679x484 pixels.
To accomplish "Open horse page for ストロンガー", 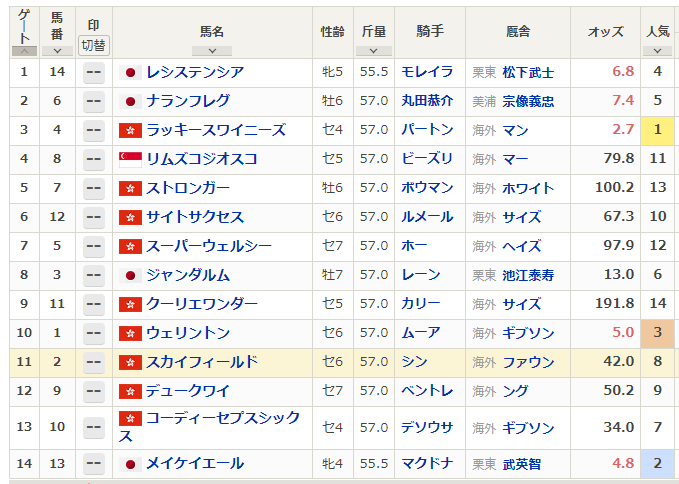I will pos(188,188).
